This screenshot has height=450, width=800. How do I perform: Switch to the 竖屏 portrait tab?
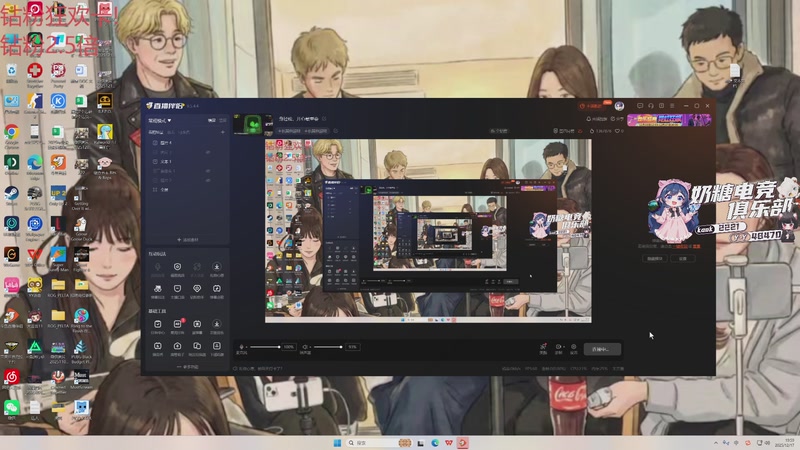(x=223, y=120)
